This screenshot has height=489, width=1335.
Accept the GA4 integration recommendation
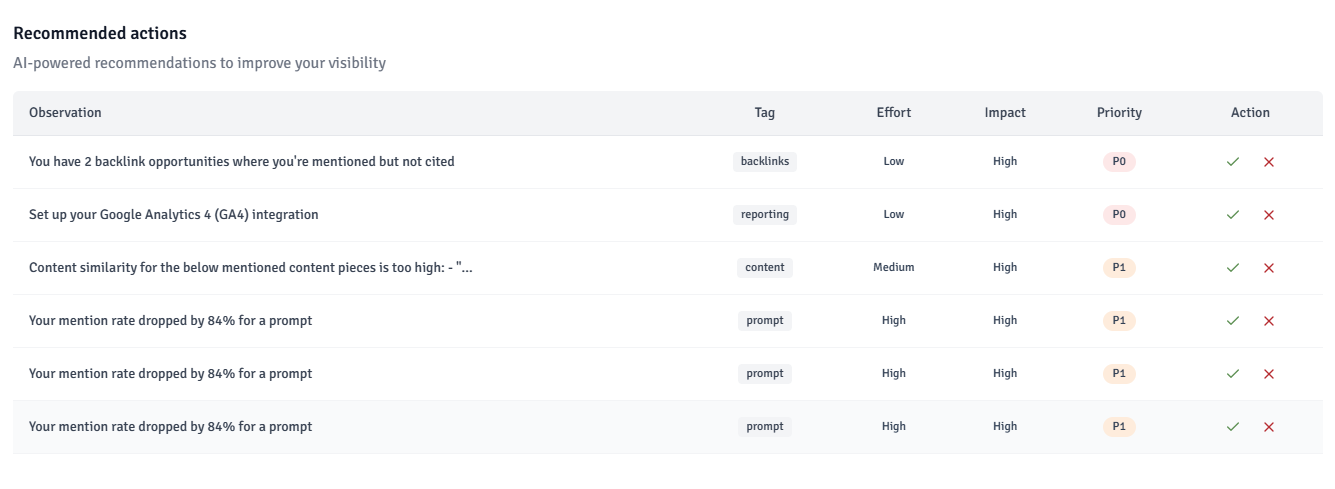click(1233, 215)
